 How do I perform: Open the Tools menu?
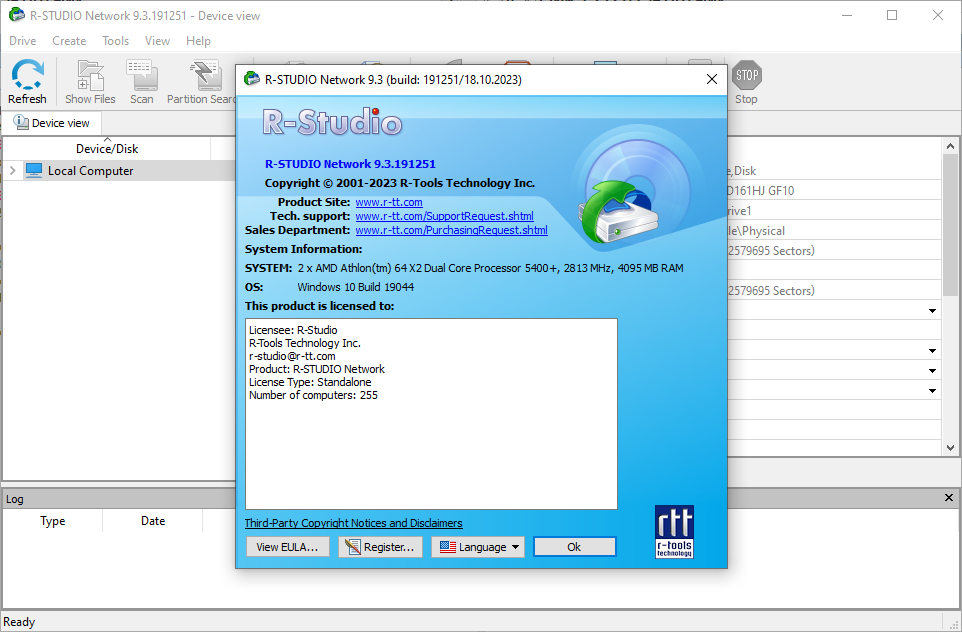[115, 40]
